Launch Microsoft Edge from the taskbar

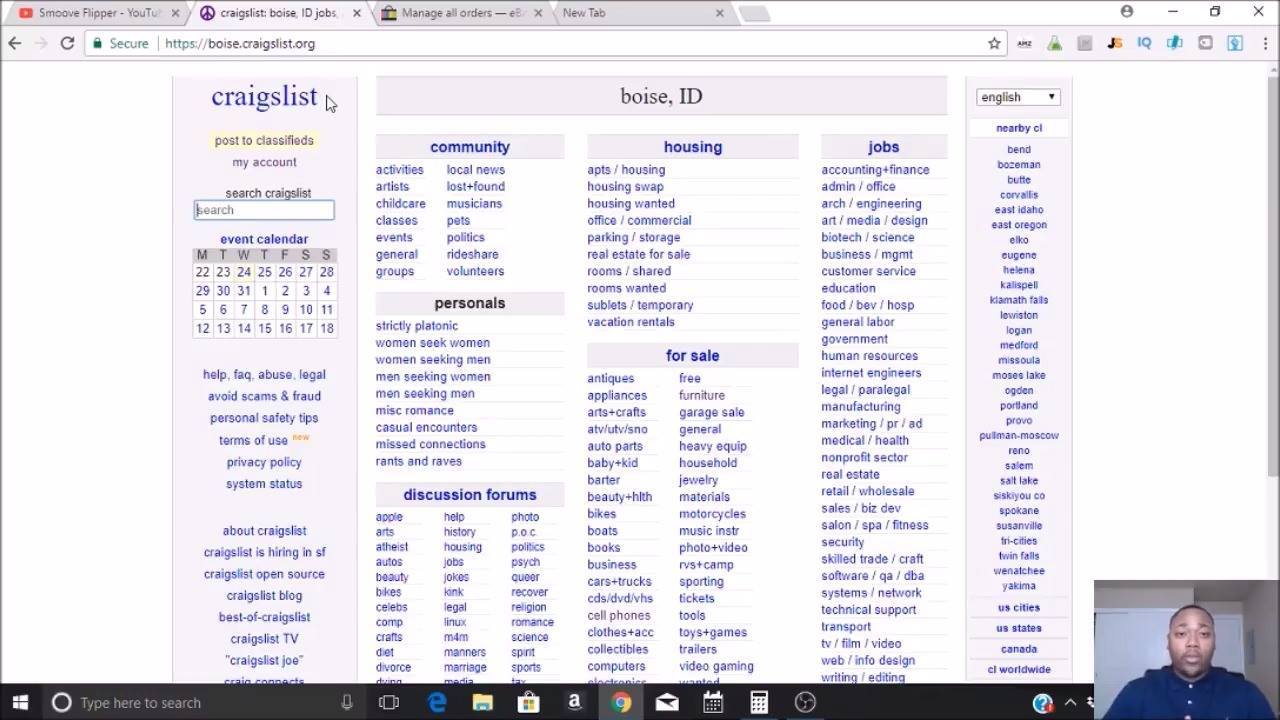tap(437, 702)
